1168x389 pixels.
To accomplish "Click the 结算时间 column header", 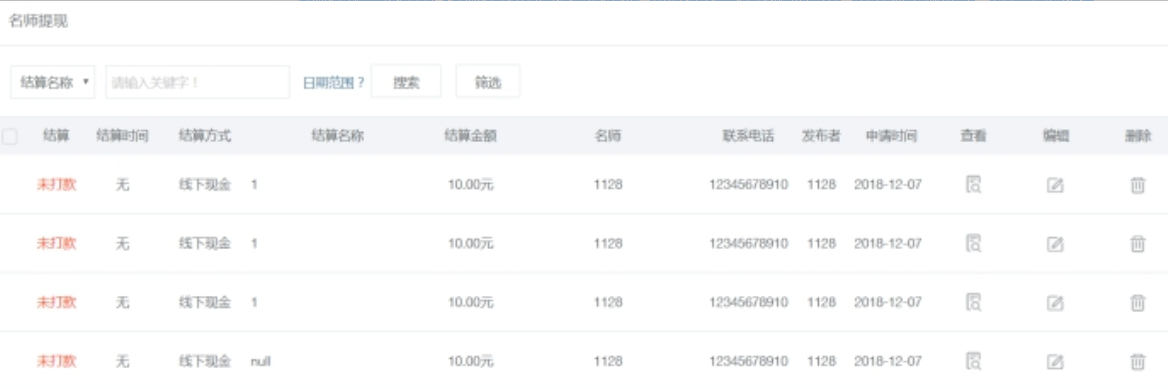I will click(123, 136).
